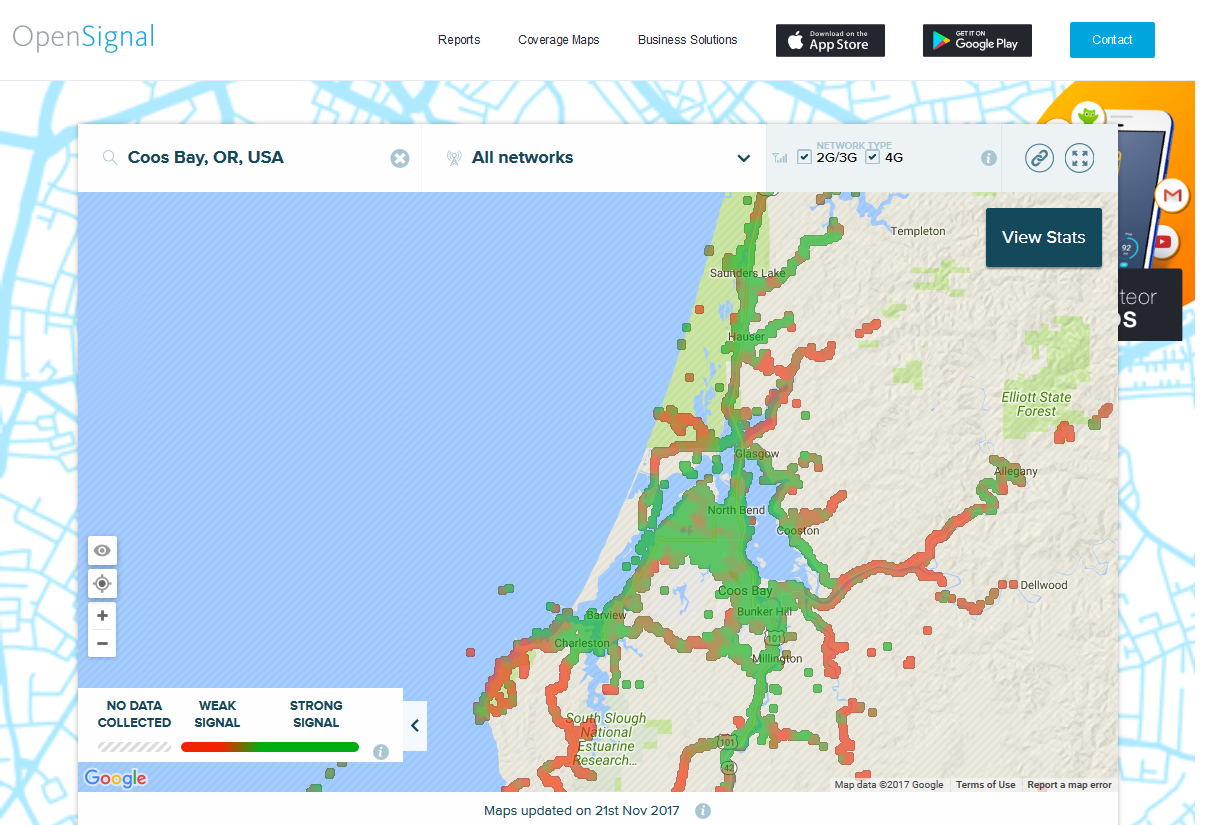Screen dimensions: 1212x825
Task: Click the OpenSignal logo
Action: pos(84,37)
